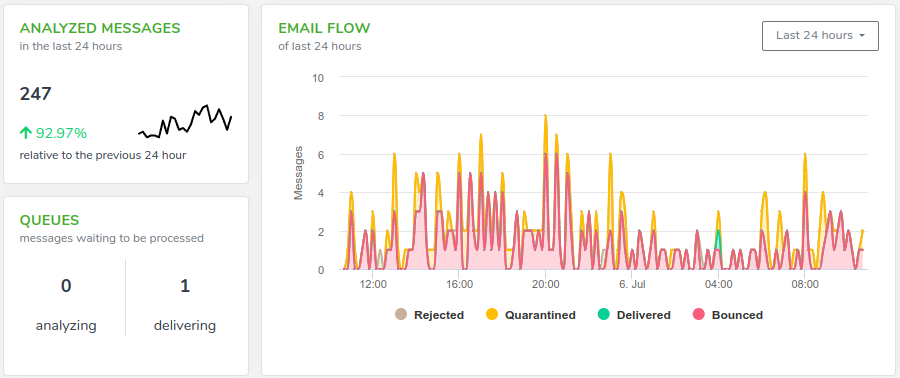Toggle the Rejected series legend dot

point(401,314)
